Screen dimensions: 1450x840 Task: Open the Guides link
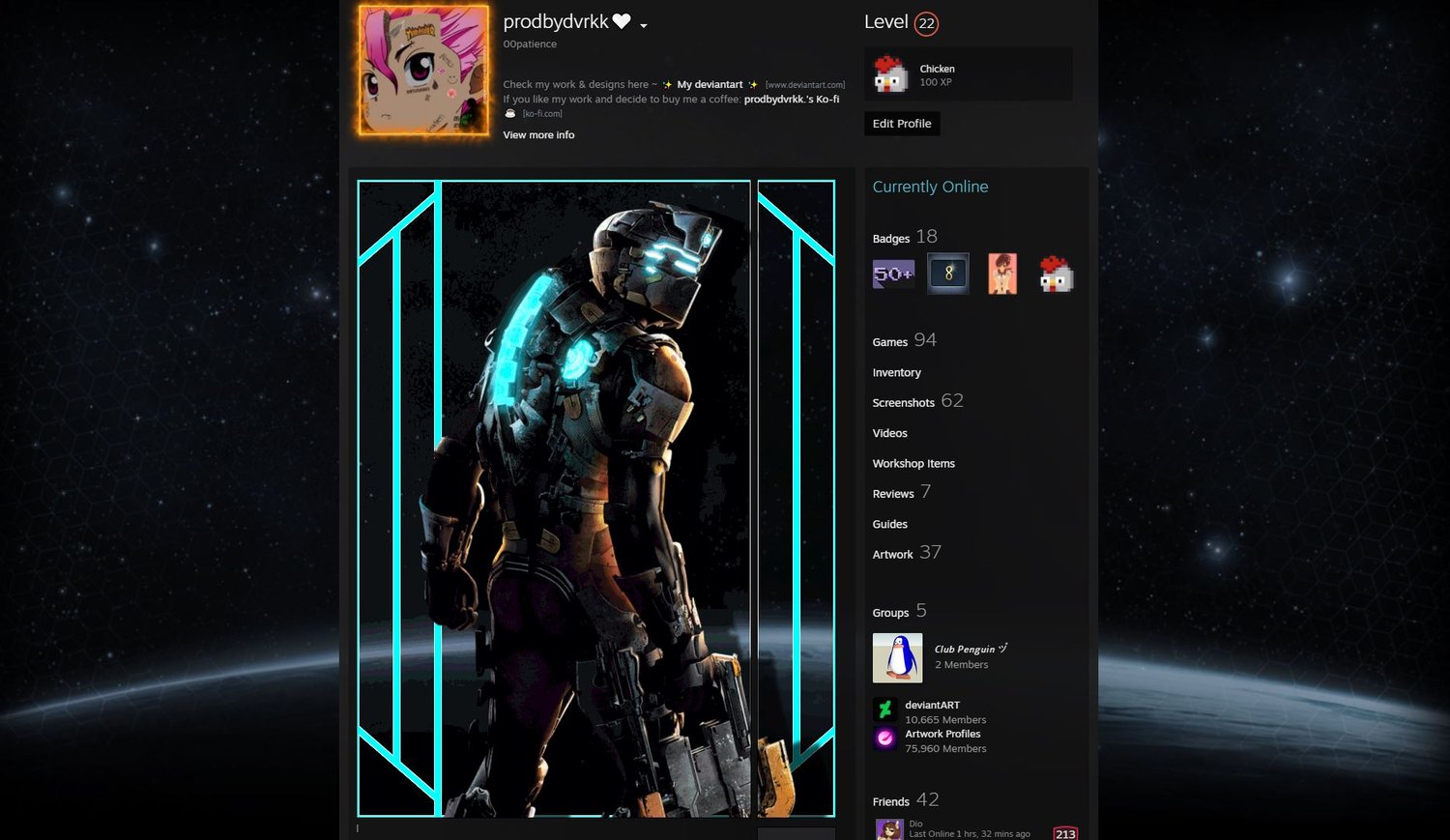coord(889,524)
